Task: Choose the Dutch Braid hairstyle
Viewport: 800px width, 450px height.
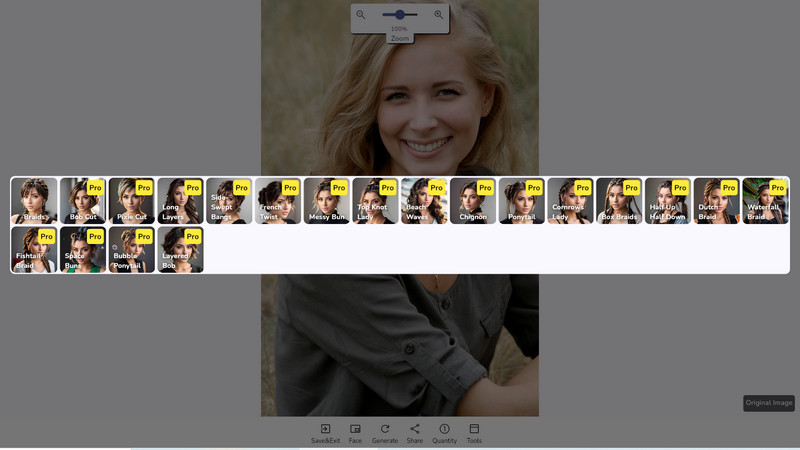Action: tap(716, 201)
